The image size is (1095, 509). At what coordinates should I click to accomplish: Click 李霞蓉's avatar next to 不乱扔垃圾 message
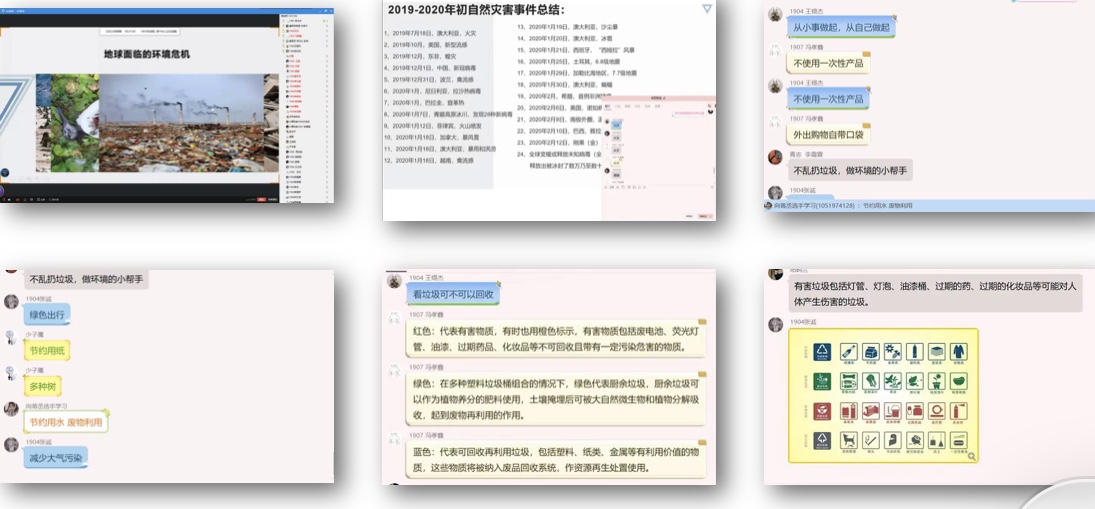[x=775, y=157]
